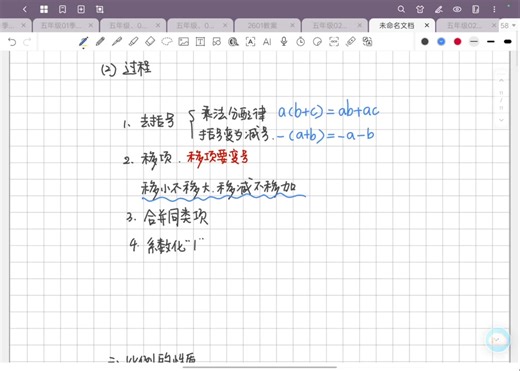This screenshot has height=371, width=520.
Task: Add a new page with plus icon
Action: pyautogui.click(x=81, y=9)
